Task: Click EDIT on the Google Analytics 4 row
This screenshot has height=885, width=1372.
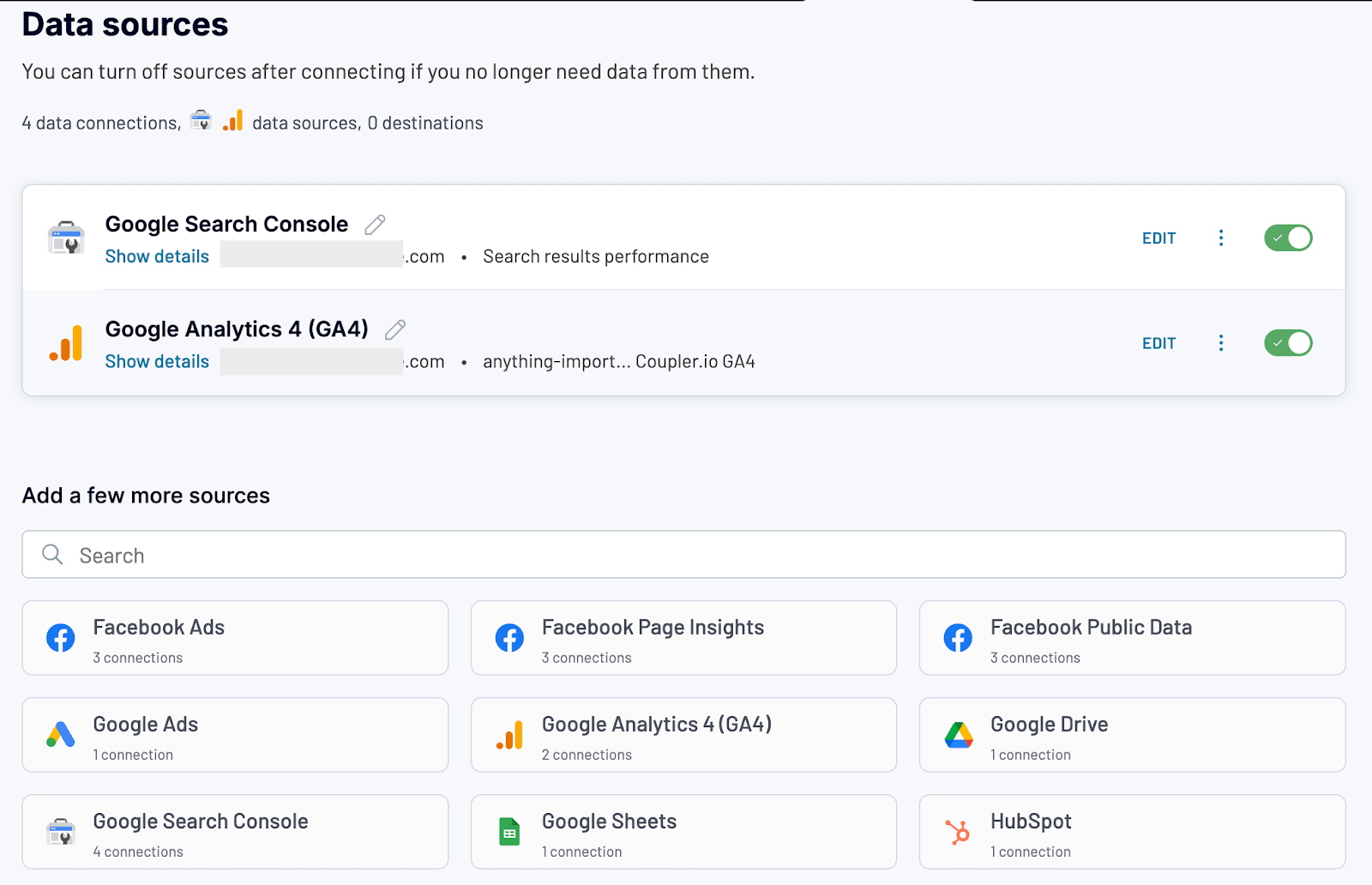Action: click(1158, 343)
